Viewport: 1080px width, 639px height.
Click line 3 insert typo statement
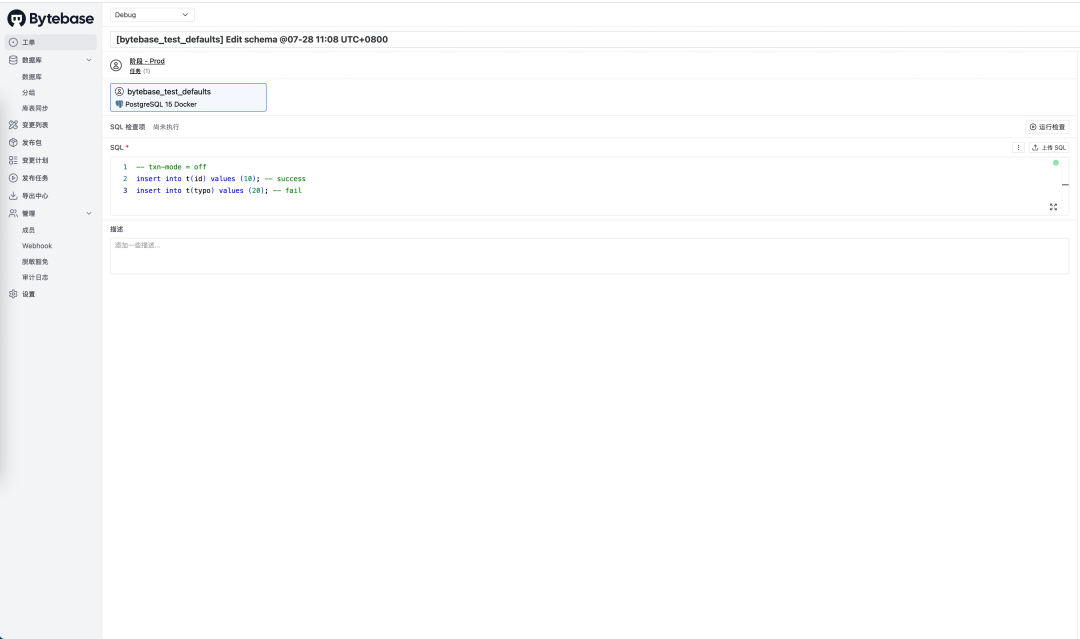click(x=218, y=190)
